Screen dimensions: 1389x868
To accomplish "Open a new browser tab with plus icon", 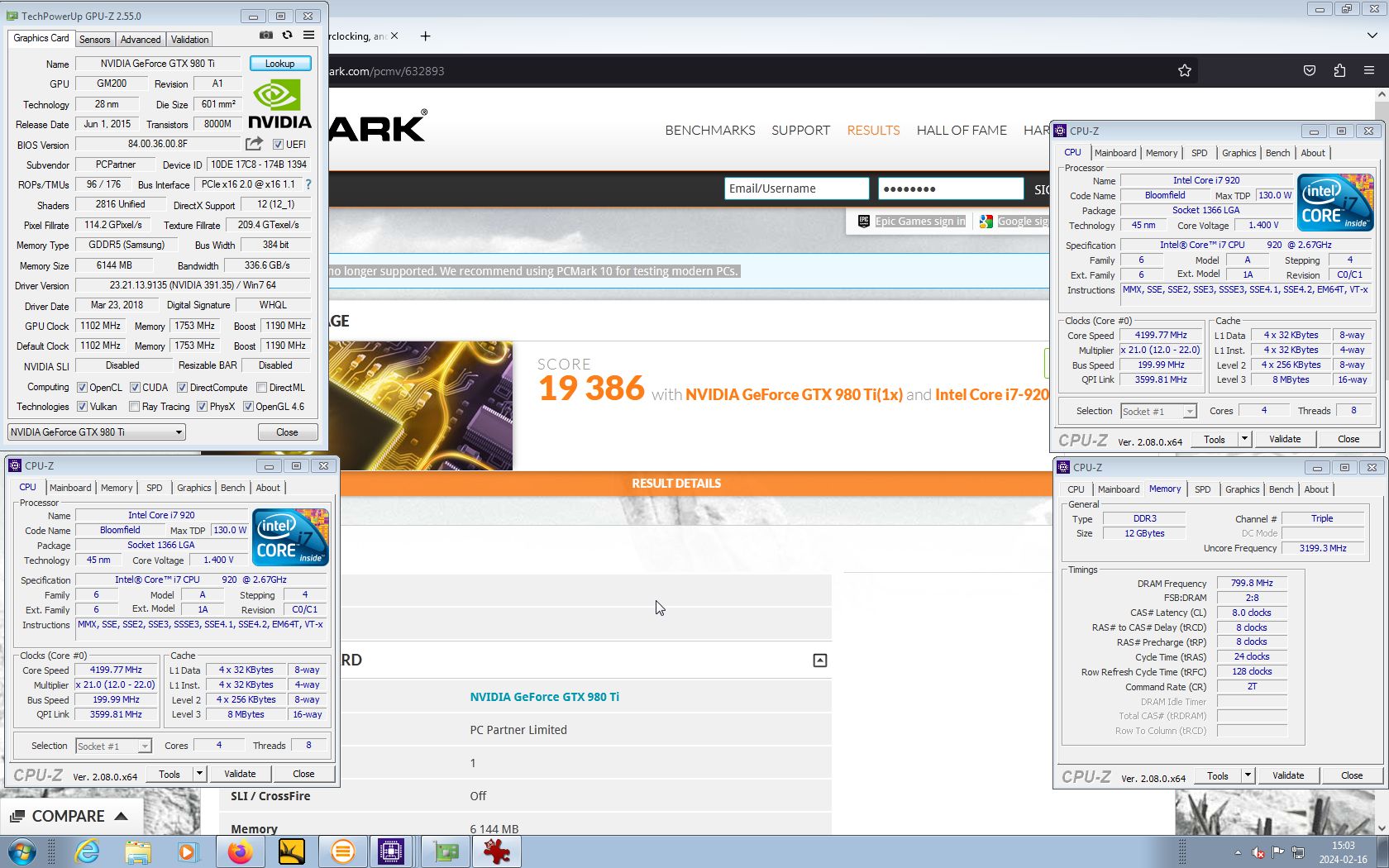I will [x=425, y=36].
